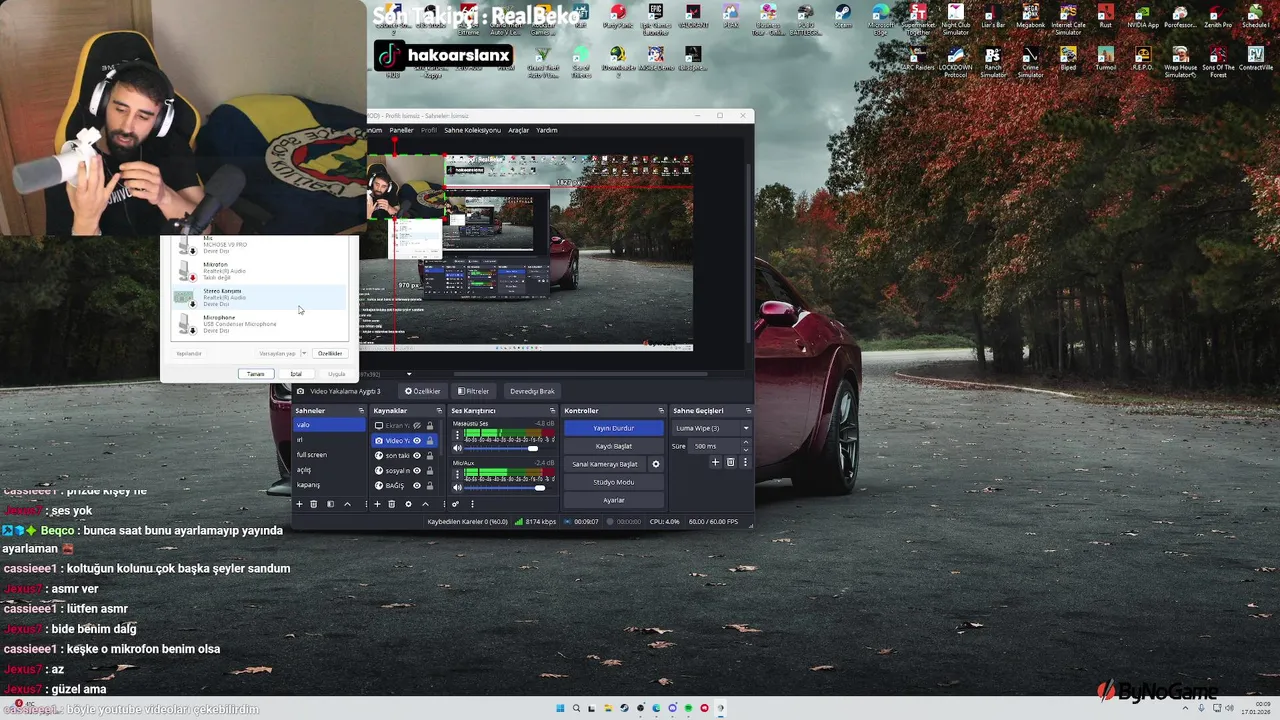
Task: Open preview scaling dropdown arrow below preview
Action: tap(409, 374)
